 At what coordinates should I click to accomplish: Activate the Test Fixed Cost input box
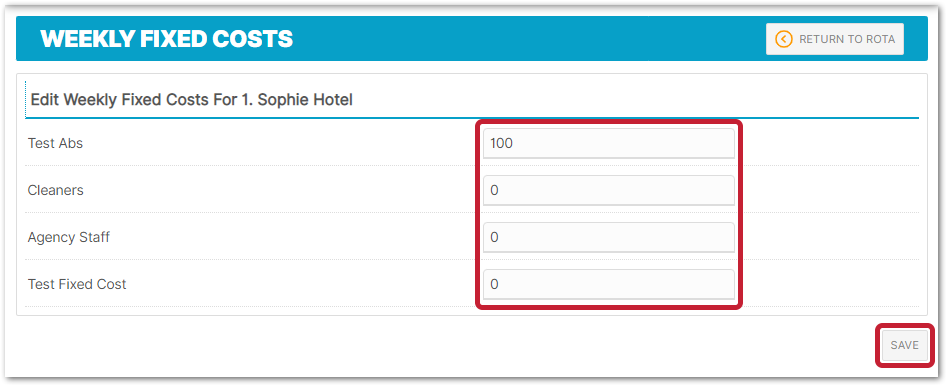pos(608,284)
